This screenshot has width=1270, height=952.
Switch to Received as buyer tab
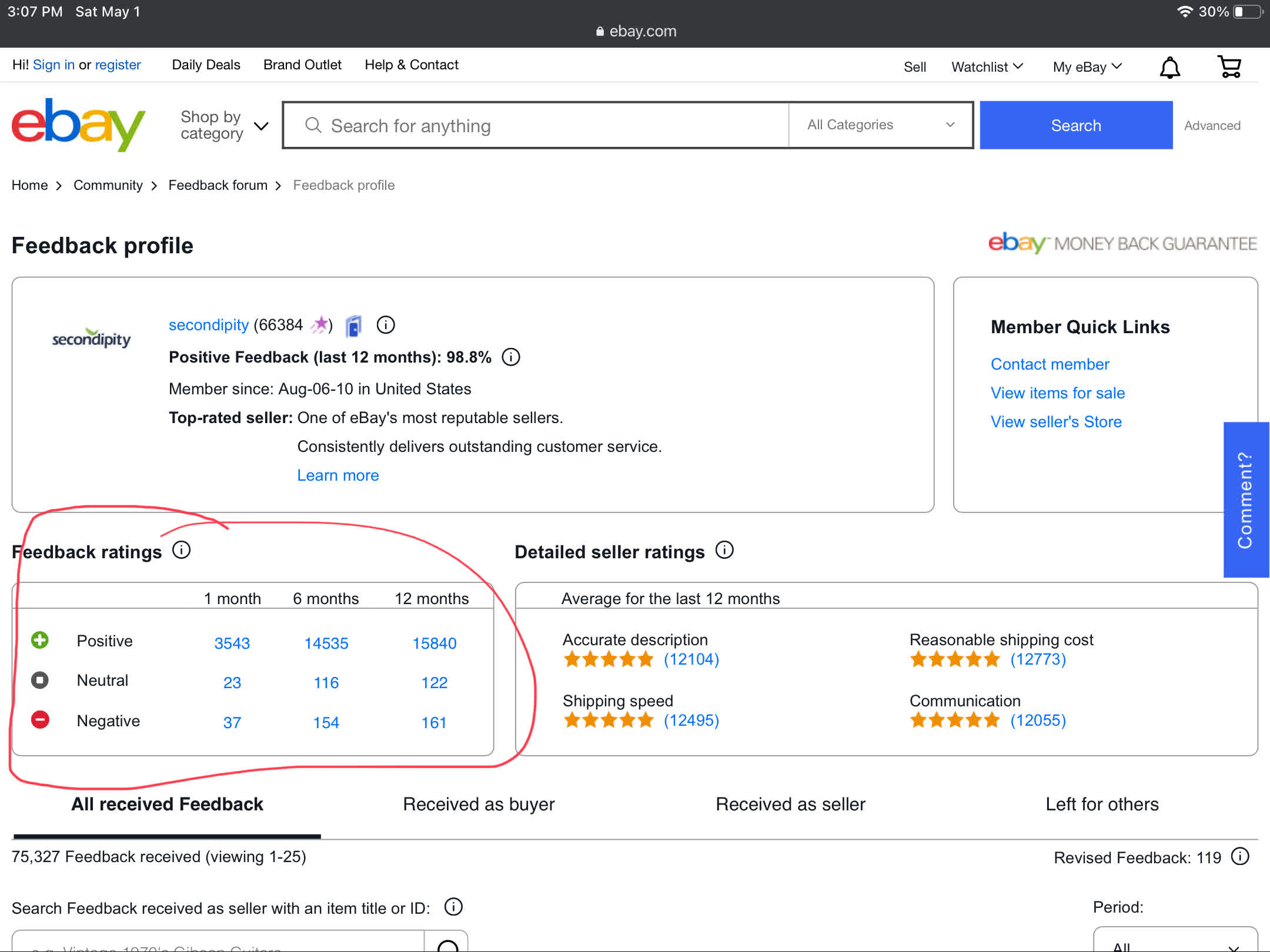[479, 804]
